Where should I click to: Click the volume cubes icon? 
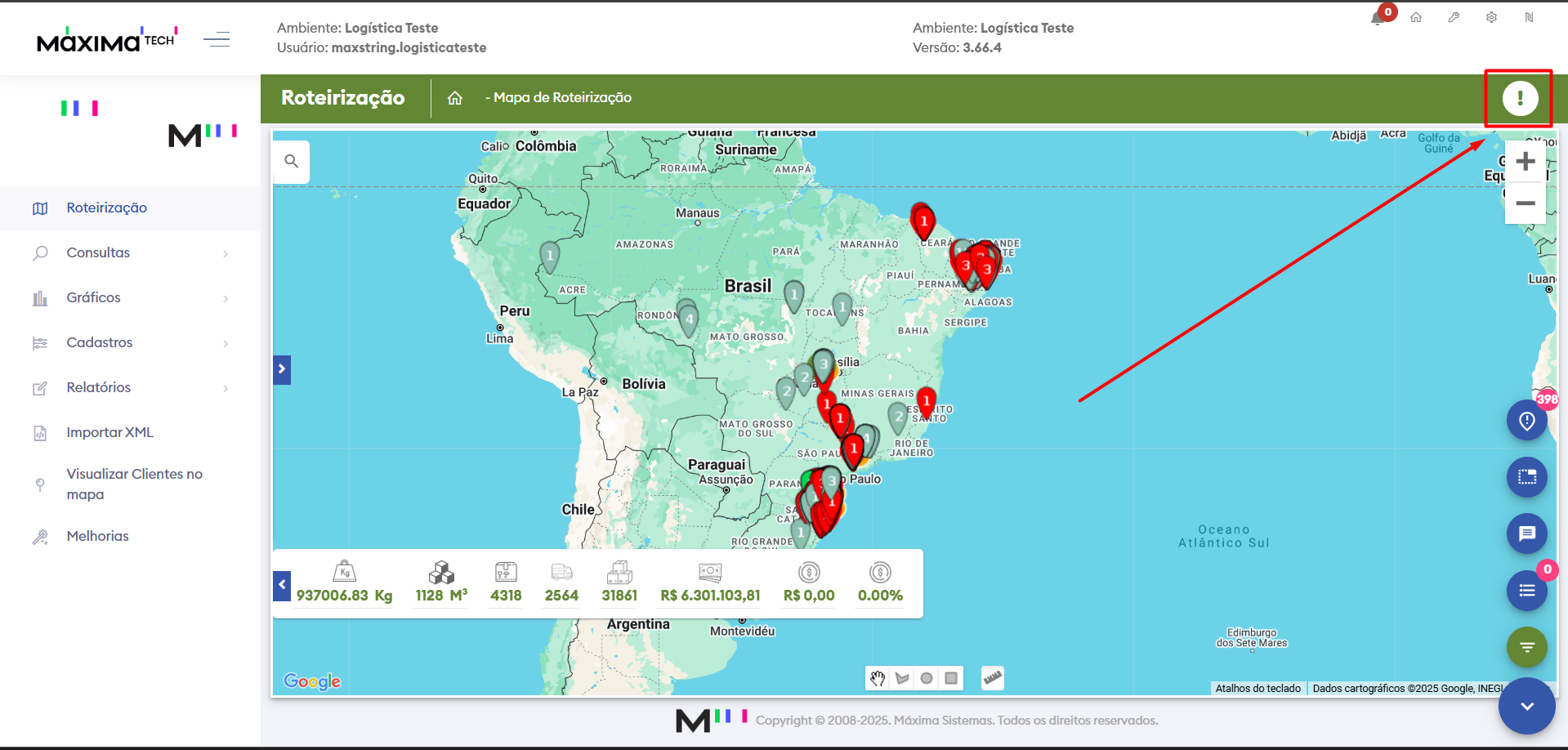coord(441,572)
